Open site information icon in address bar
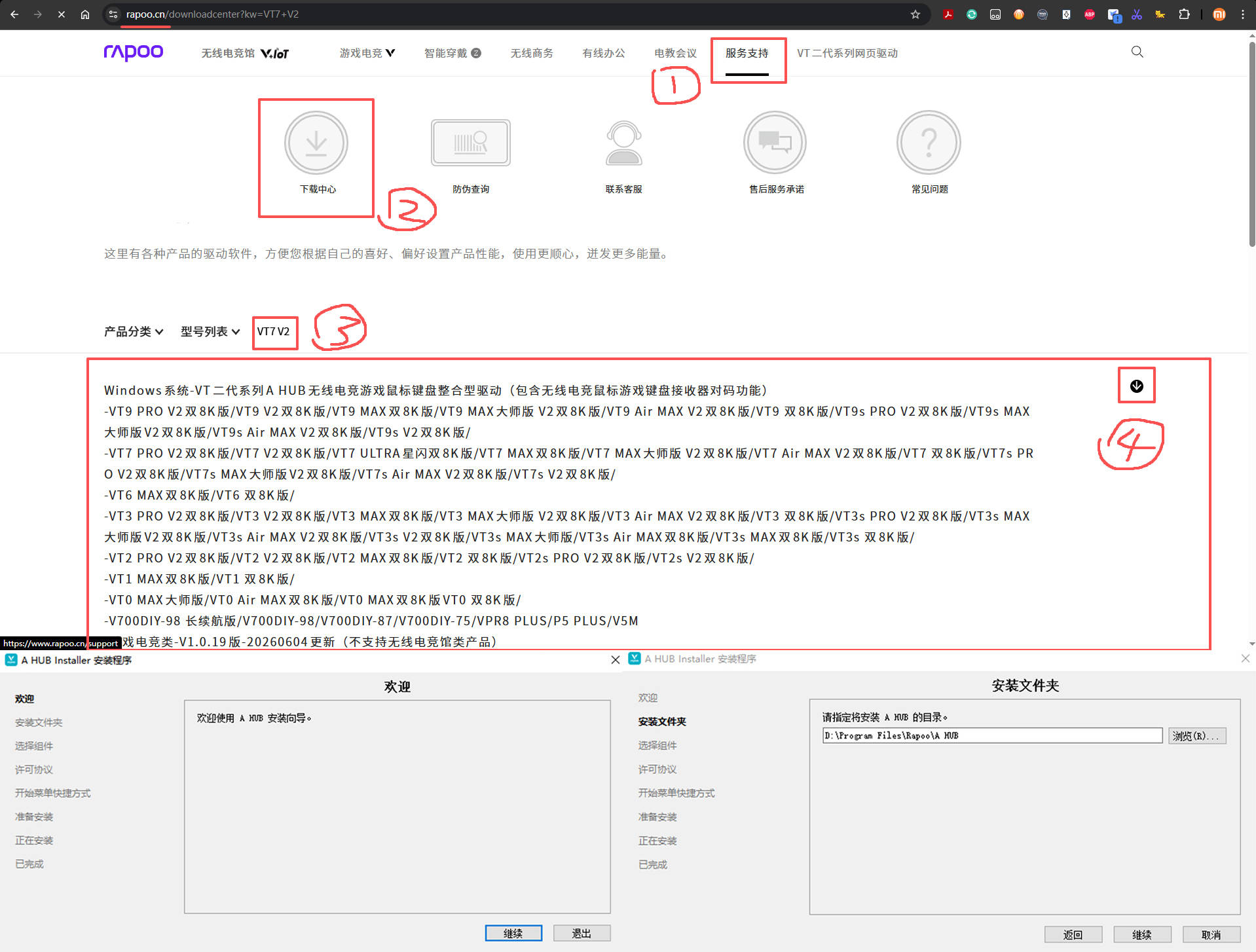This screenshot has height=952, width=1256. [x=113, y=14]
